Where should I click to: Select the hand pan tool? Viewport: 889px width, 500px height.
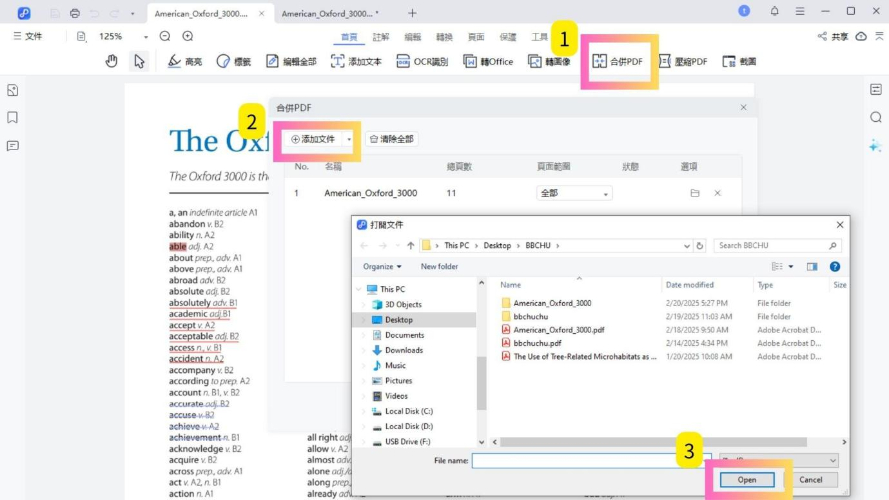(x=112, y=61)
